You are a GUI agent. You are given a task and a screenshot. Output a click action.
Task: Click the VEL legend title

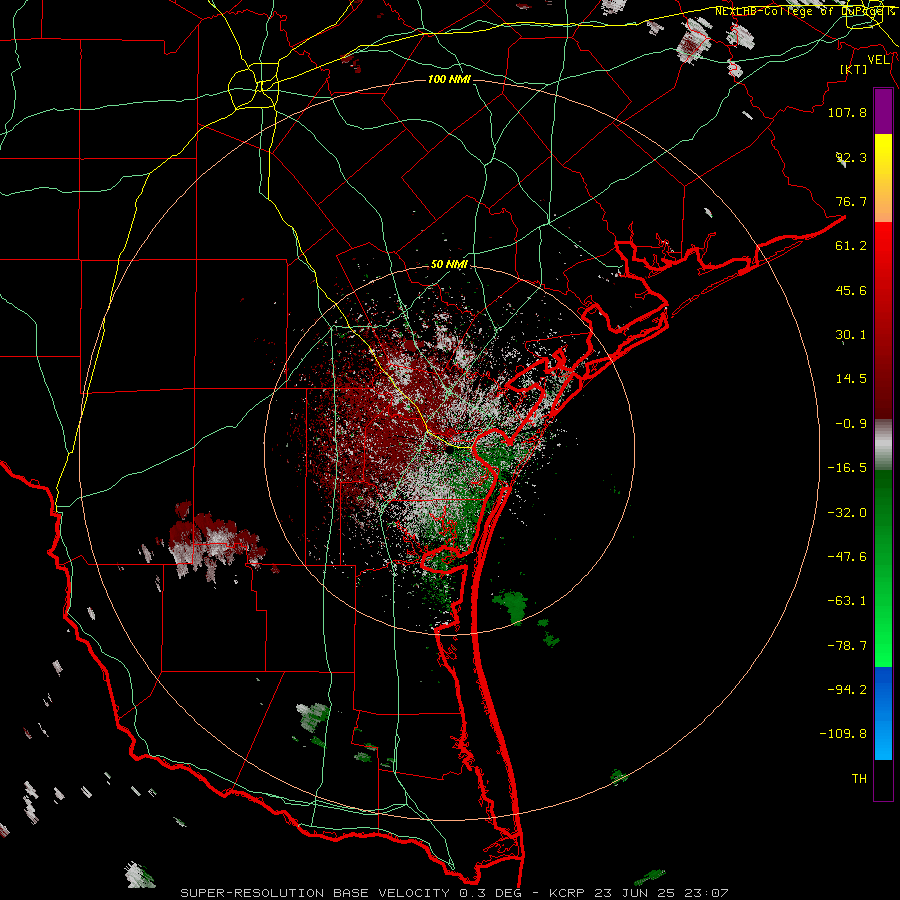pyautogui.click(x=879, y=60)
